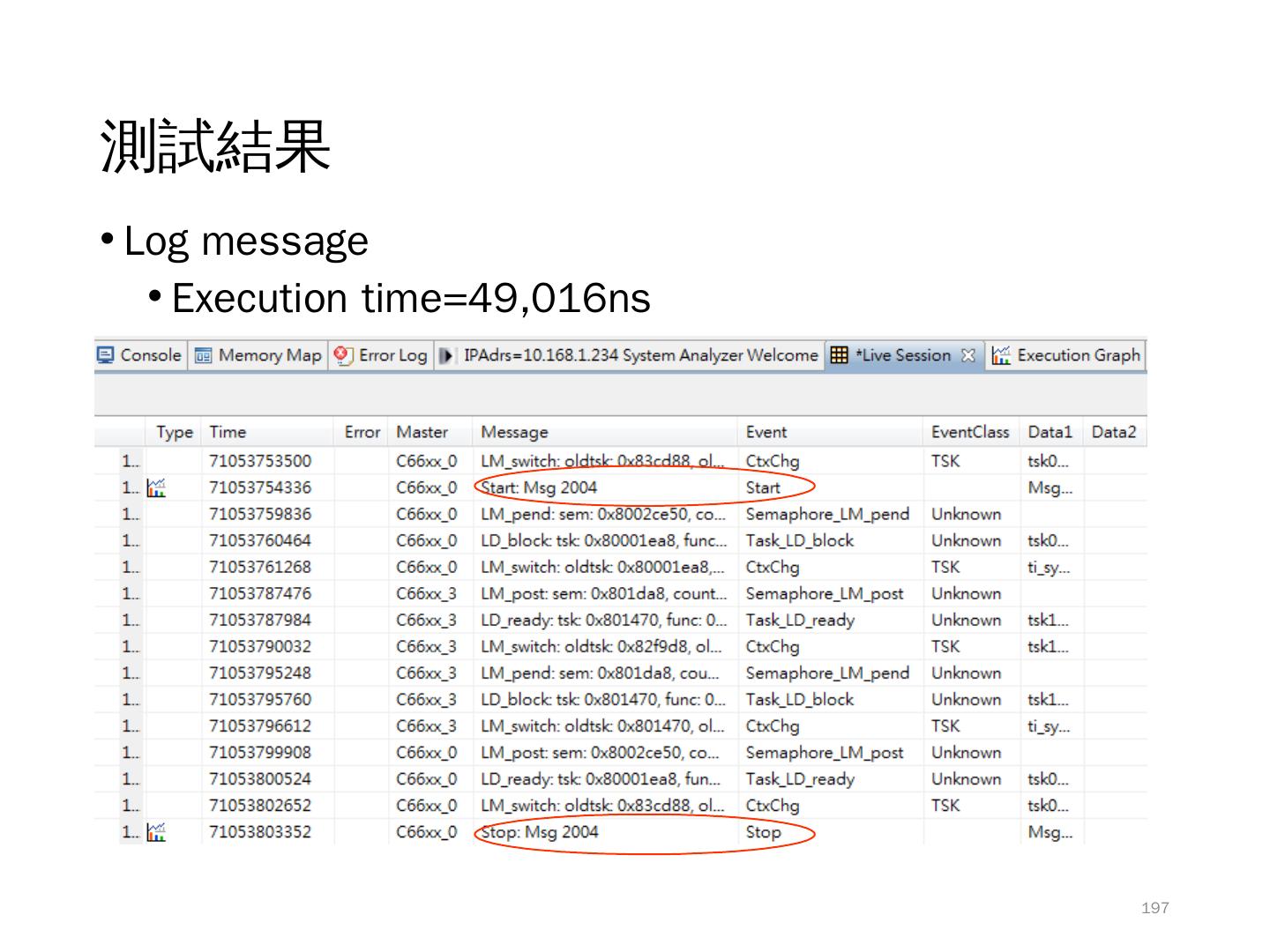Switch to the Console tab
This screenshot has height=952, width=1270.
[x=140, y=355]
